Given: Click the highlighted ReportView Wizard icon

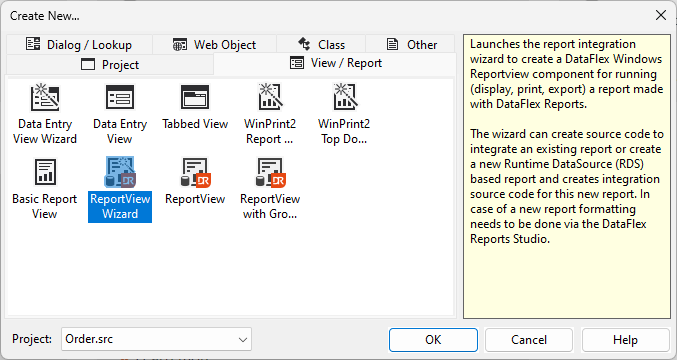Looking at the screenshot, I should (120, 172).
